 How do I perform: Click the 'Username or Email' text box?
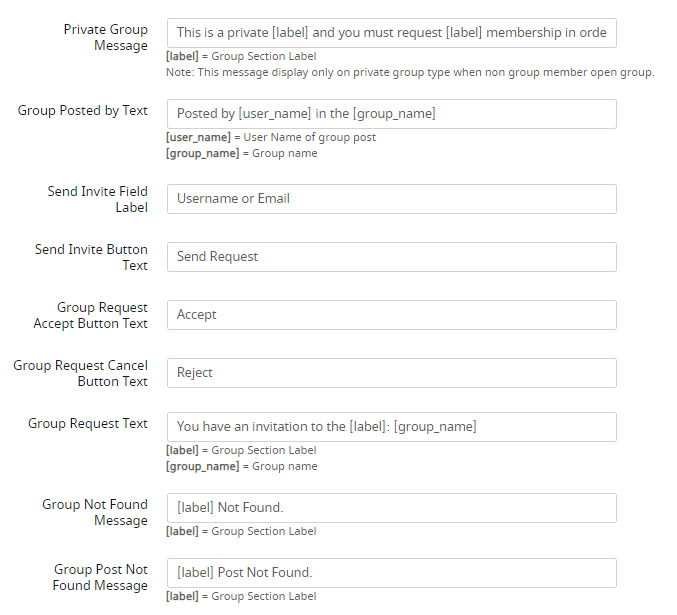(x=391, y=199)
